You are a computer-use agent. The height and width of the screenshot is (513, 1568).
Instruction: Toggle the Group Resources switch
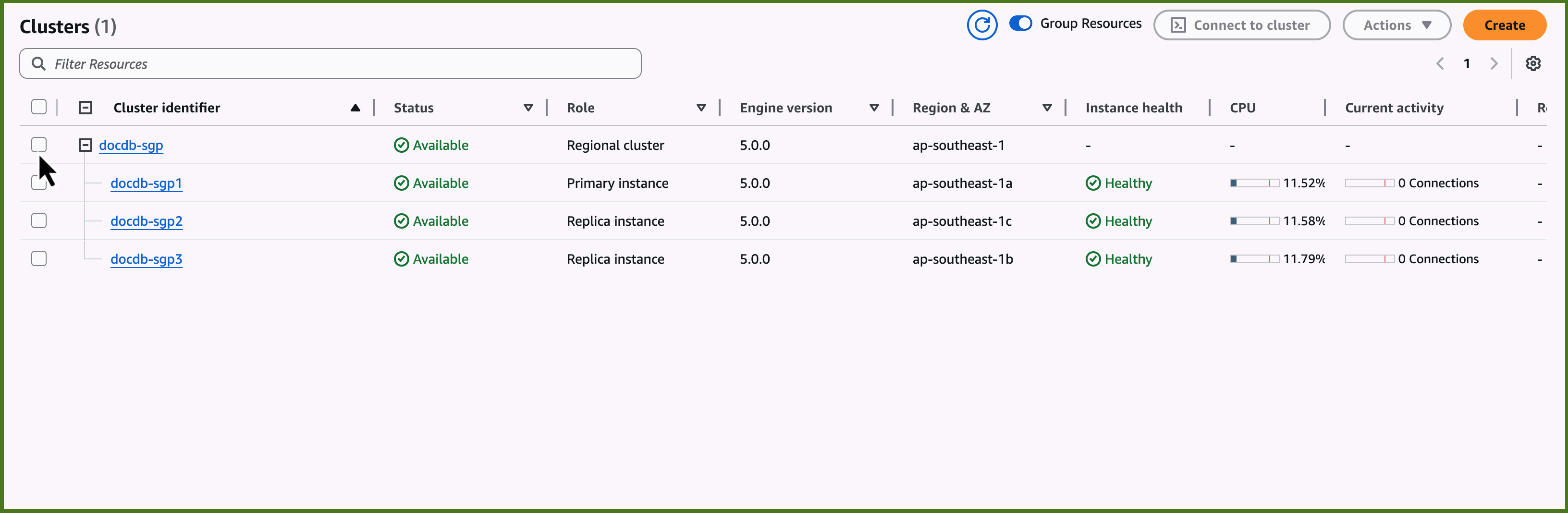point(1020,23)
